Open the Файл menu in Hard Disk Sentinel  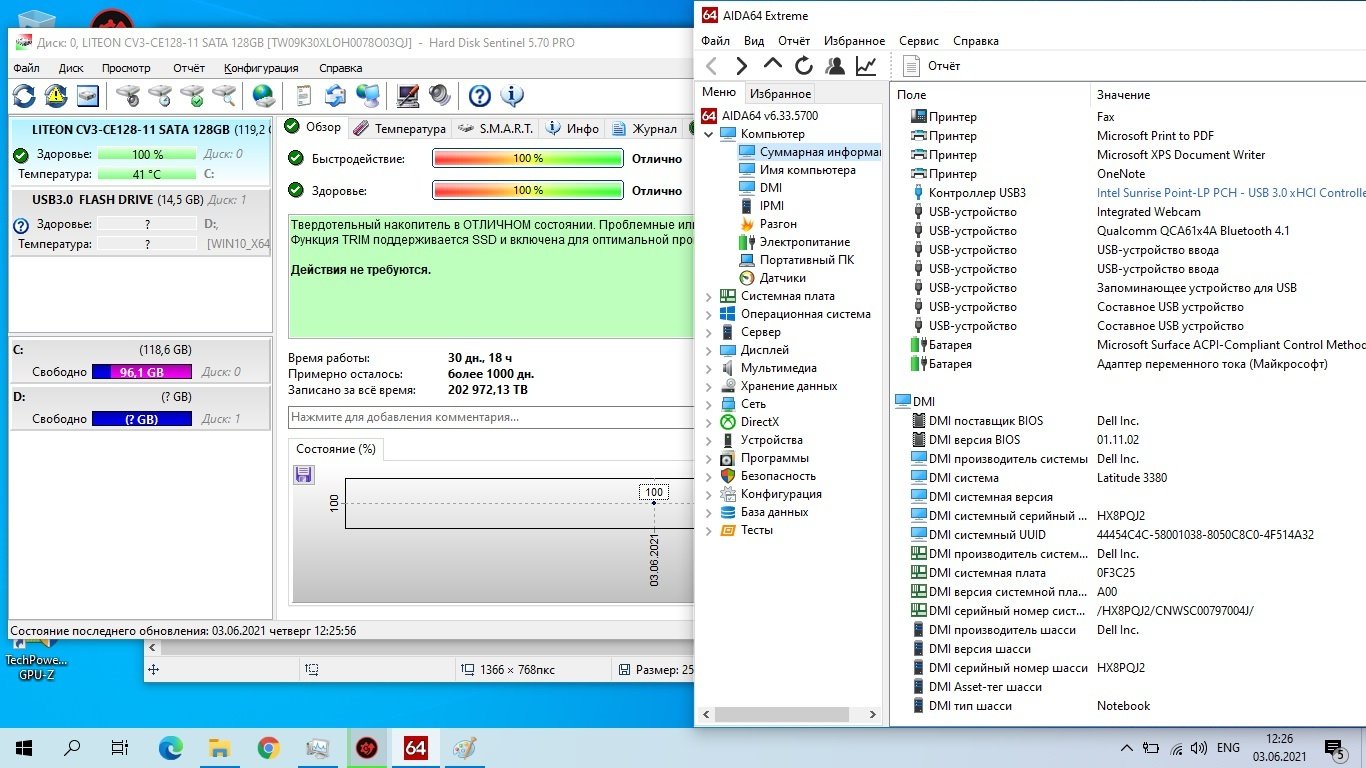[27, 68]
